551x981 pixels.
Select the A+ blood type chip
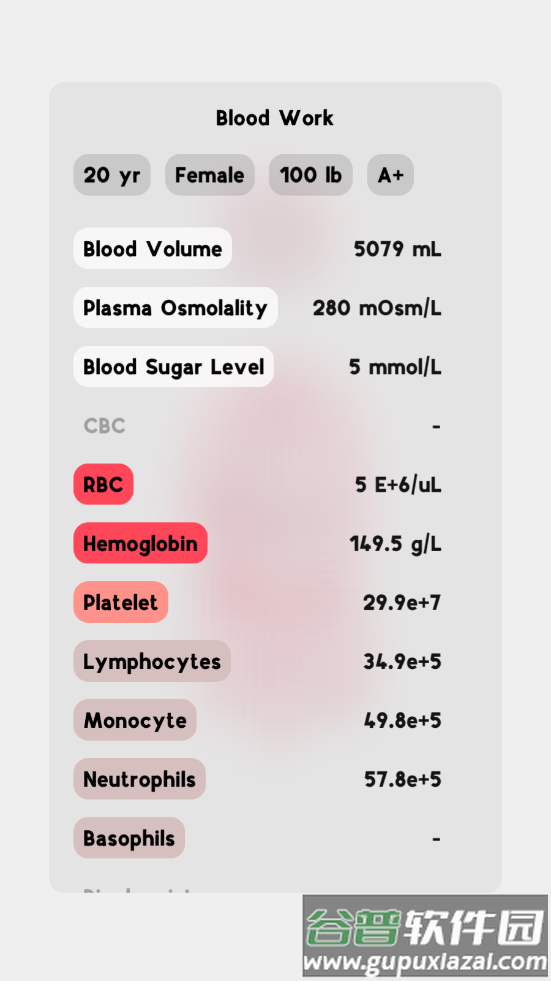coord(390,175)
